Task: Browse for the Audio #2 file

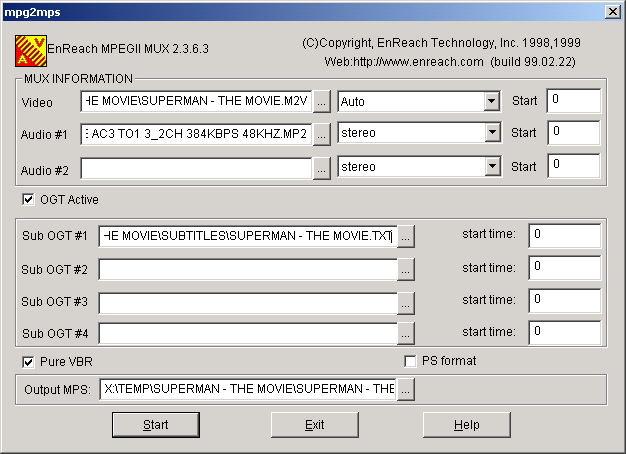Action: [321, 168]
